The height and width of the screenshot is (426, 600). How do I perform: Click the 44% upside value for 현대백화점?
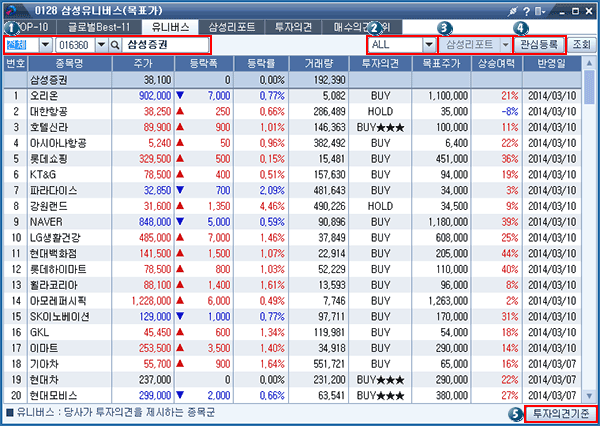pyautogui.click(x=510, y=253)
